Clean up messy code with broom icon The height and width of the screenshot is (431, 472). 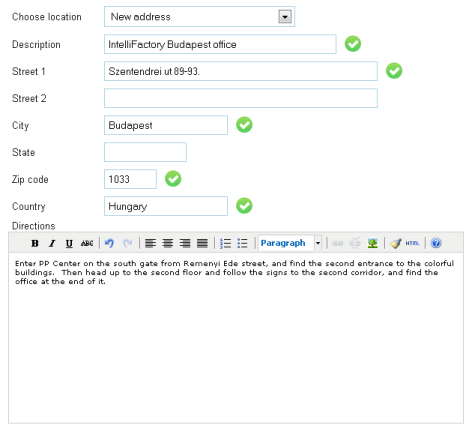395,243
